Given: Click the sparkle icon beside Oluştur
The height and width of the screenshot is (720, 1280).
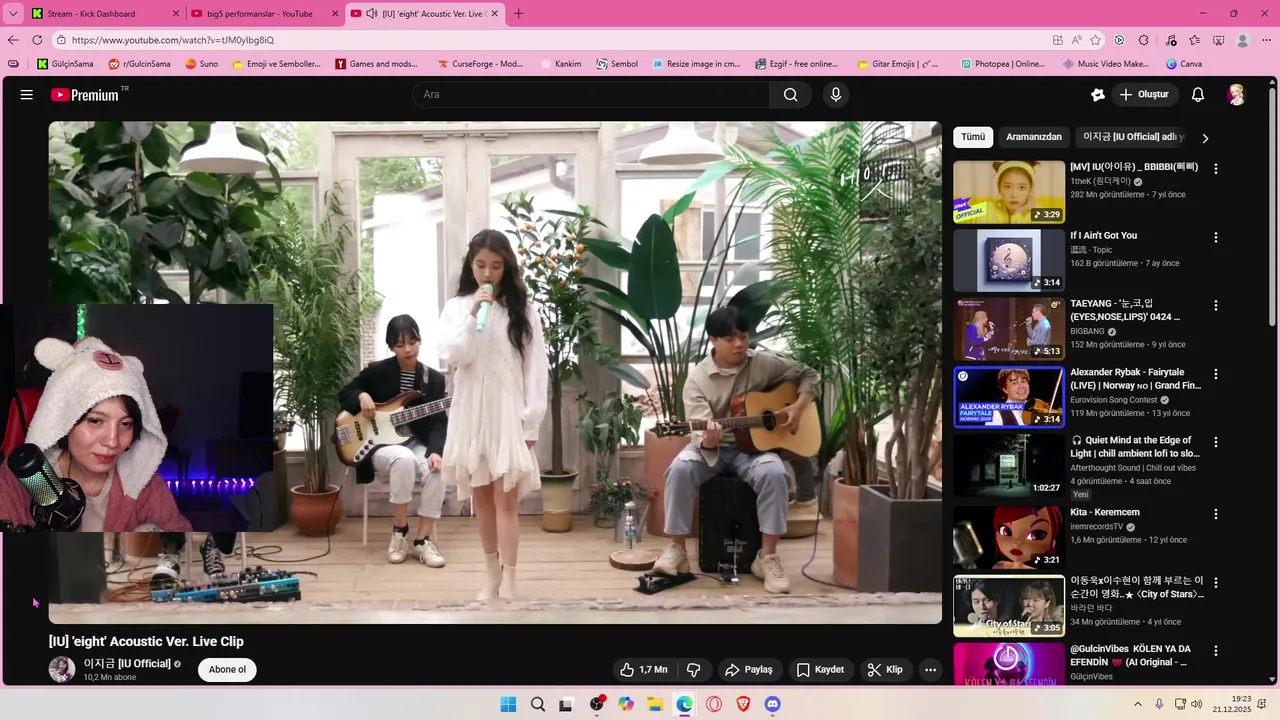Looking at the screenshot, I should point(1098,95).
